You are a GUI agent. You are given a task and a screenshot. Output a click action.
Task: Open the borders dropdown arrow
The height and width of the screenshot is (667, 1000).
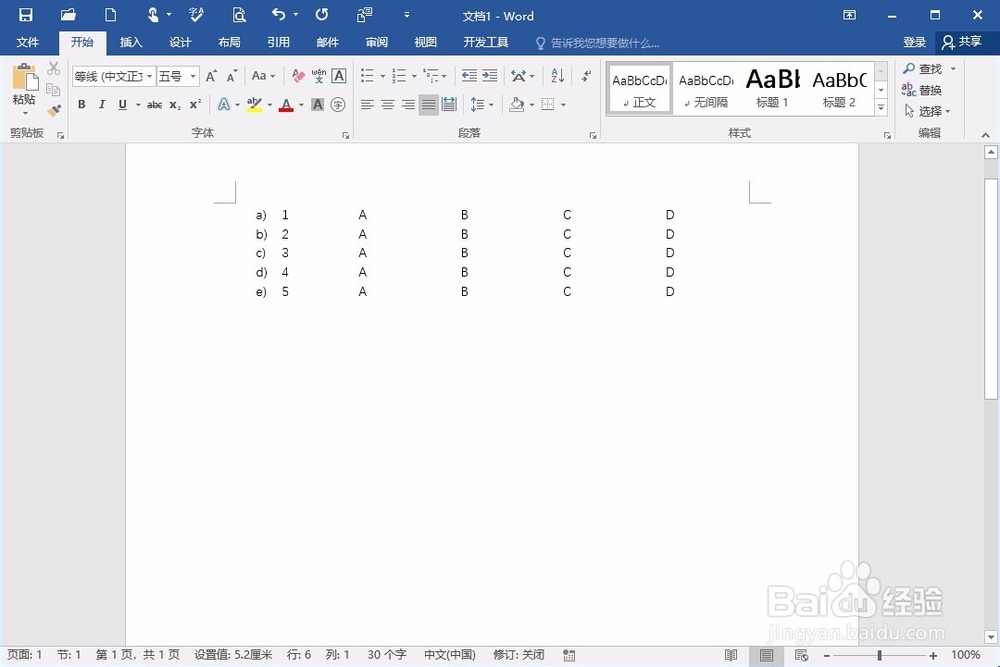563,105
